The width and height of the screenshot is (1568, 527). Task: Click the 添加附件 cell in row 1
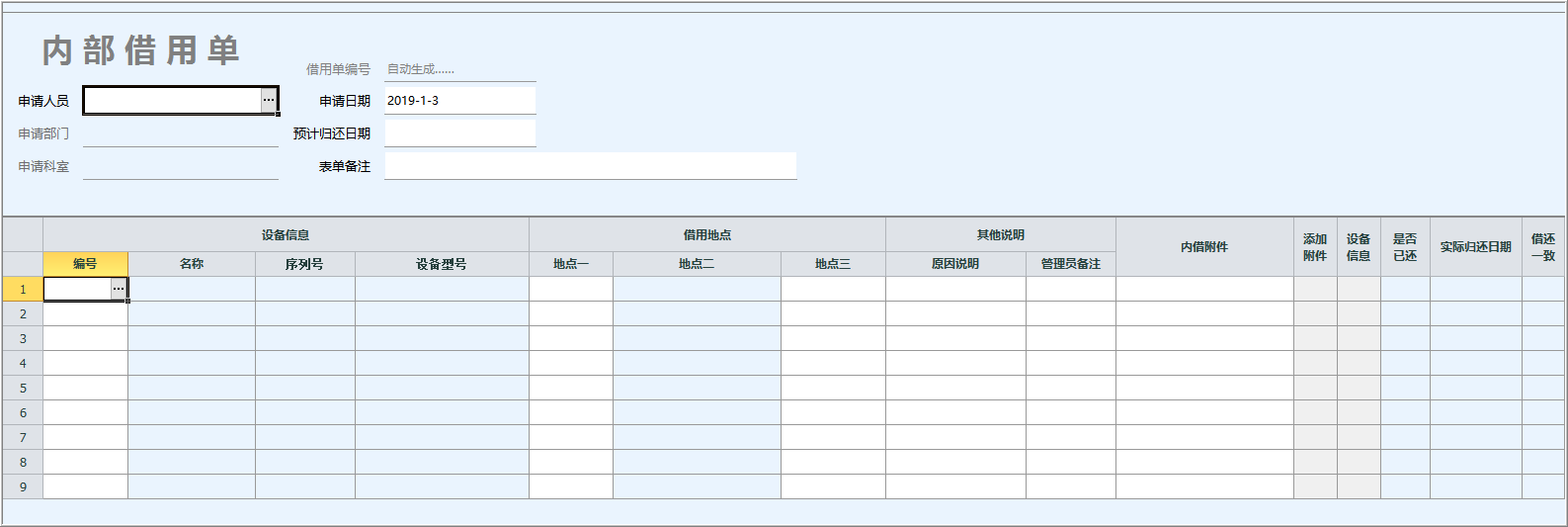click(1315, 289)
